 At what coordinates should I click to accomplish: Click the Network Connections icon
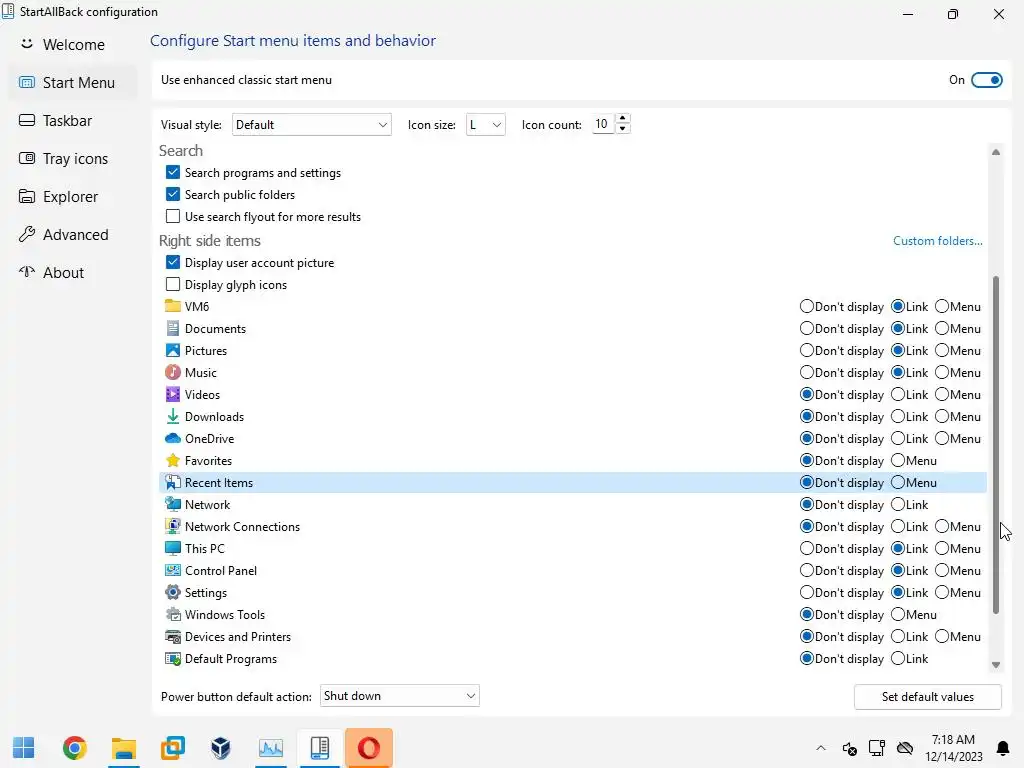[x=172, y=526]
